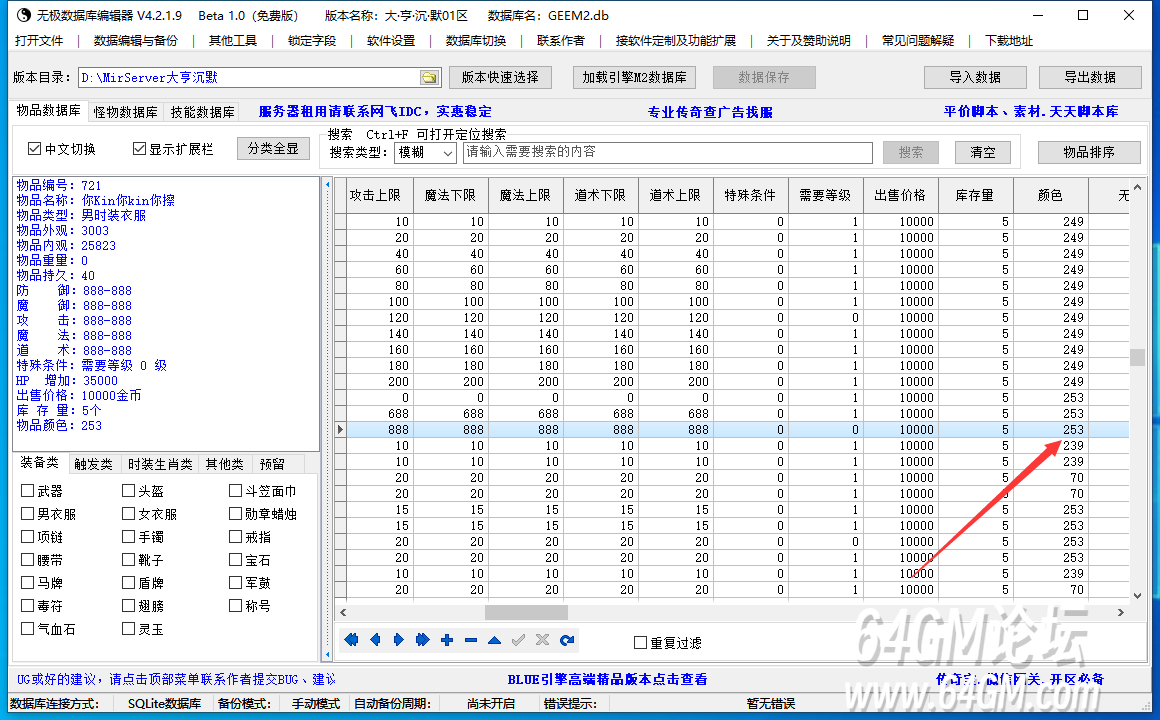
Task: Check the 气血石 category box
Action: (x=28, y=628)
